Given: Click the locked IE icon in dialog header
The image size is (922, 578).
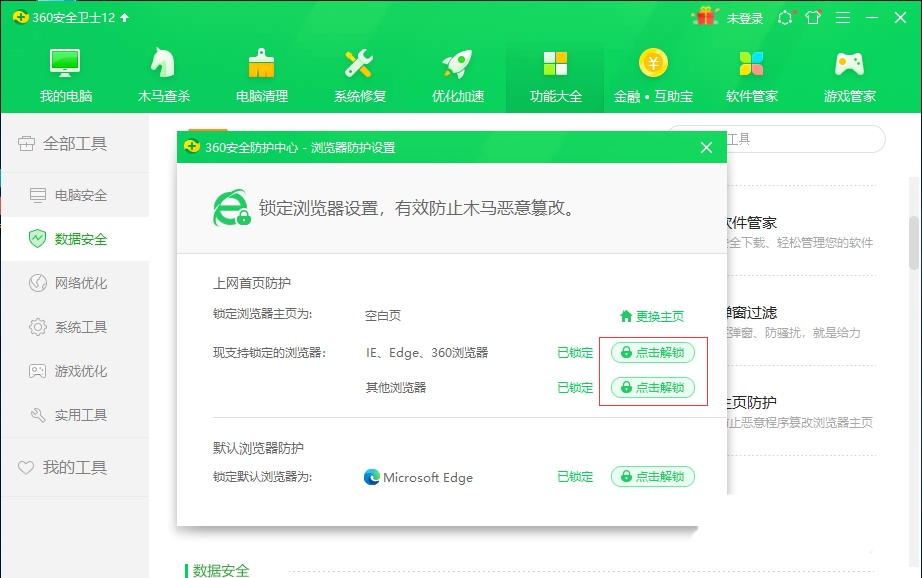Looking at the screenshot, I should (x=232, y=208).
